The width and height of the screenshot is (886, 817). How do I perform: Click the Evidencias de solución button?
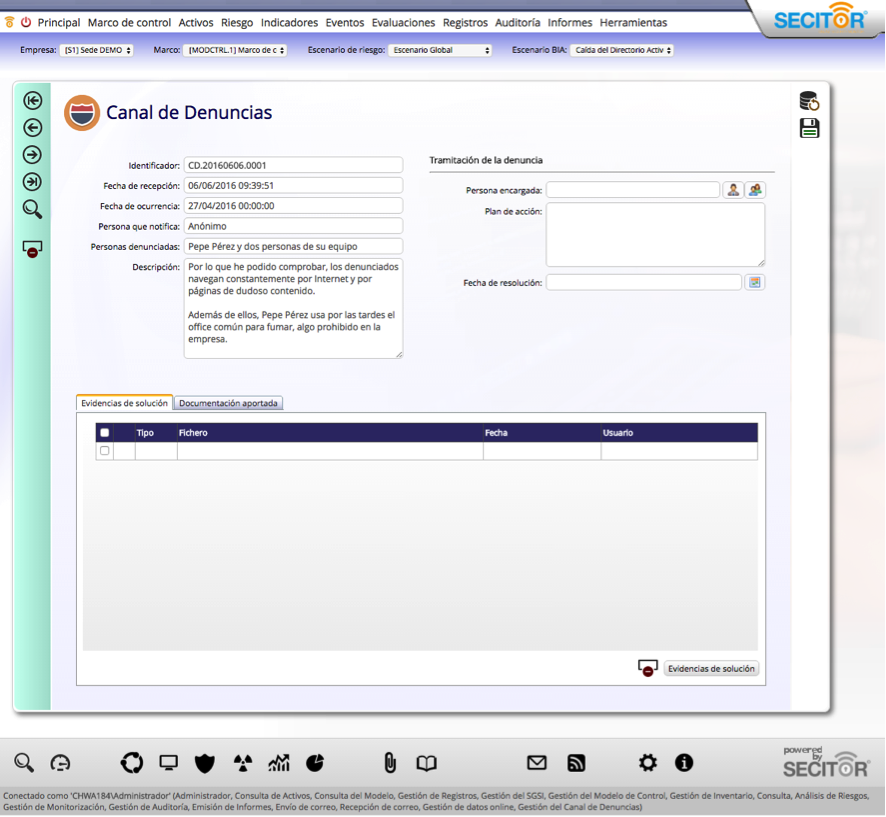pos(711,668)
